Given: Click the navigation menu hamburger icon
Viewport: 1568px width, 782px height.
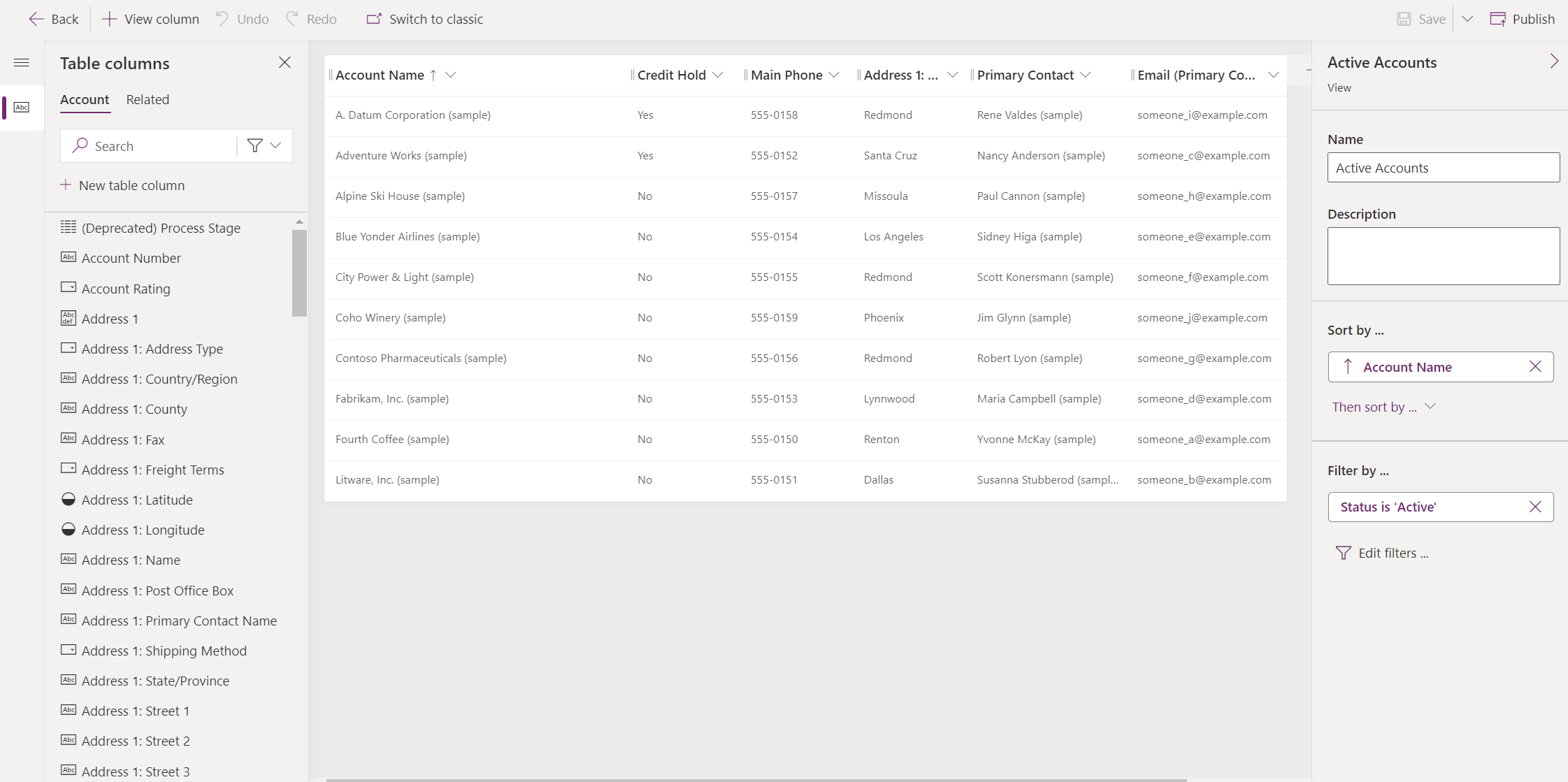Looking at the screenshot, I should pyautogui.click(x=22, y=63).
